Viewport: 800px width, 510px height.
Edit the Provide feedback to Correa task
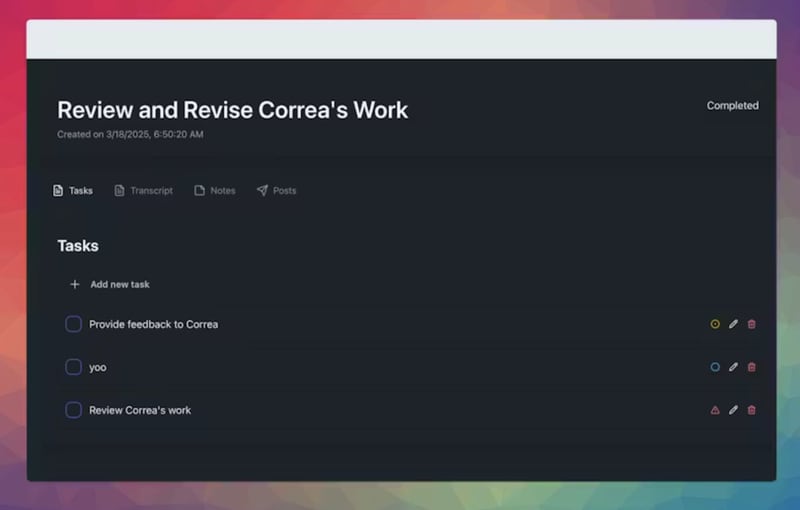[733, 324]
